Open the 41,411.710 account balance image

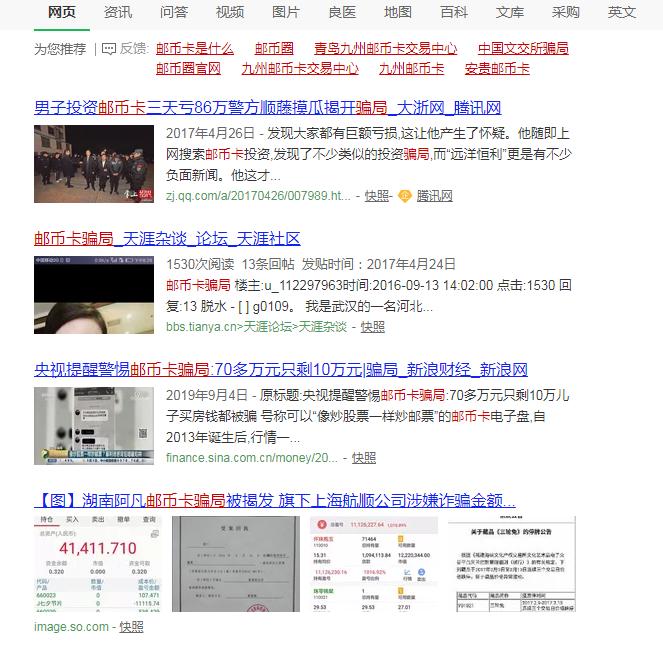coord(98,564)
